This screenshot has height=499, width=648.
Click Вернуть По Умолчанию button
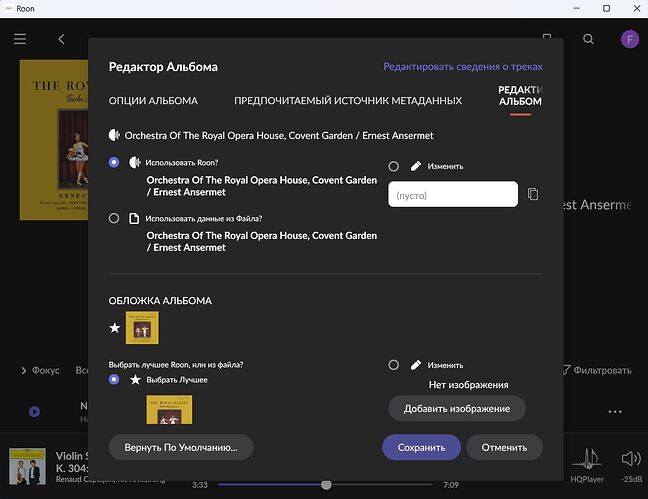click(181, 447)
